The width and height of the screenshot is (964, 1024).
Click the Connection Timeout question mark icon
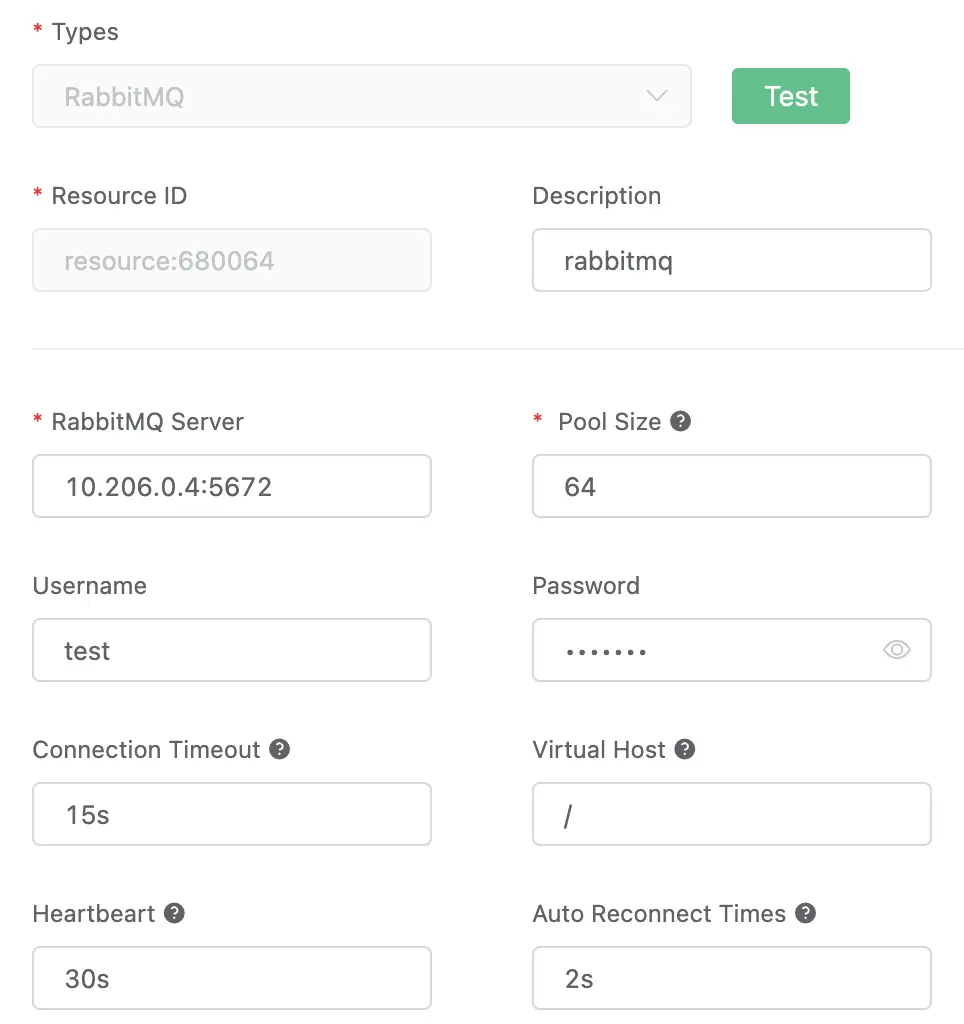[x=281, y=749]
